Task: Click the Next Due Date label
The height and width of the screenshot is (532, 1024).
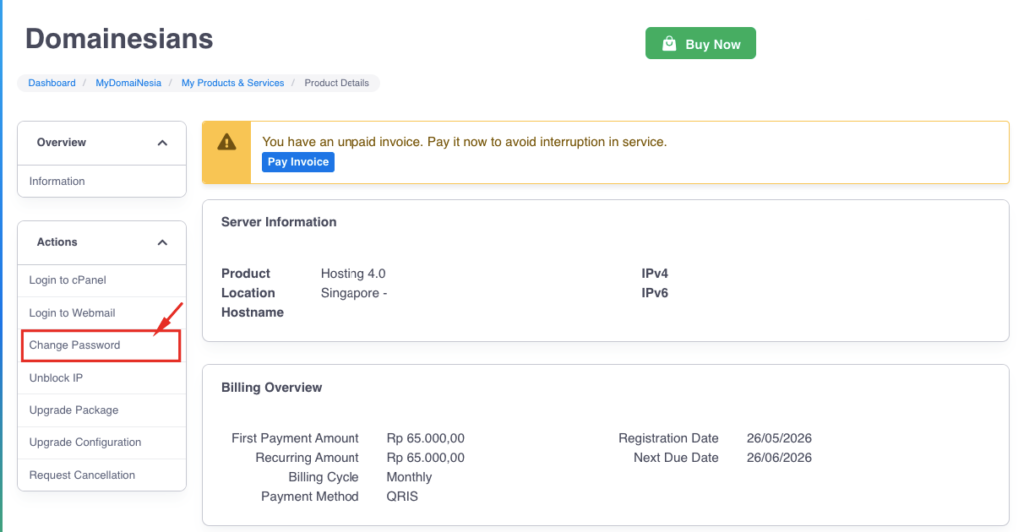Action: coord(676,458)
